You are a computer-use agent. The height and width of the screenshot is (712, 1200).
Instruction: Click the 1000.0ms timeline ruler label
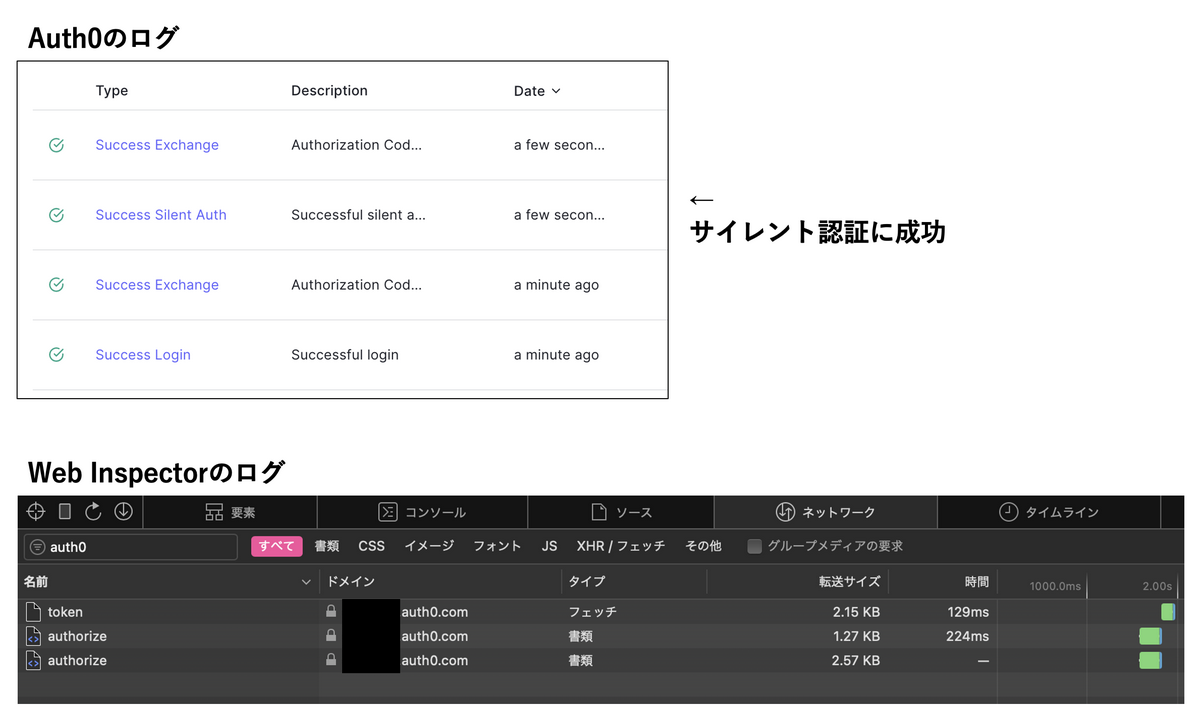tap(1055, 586)
